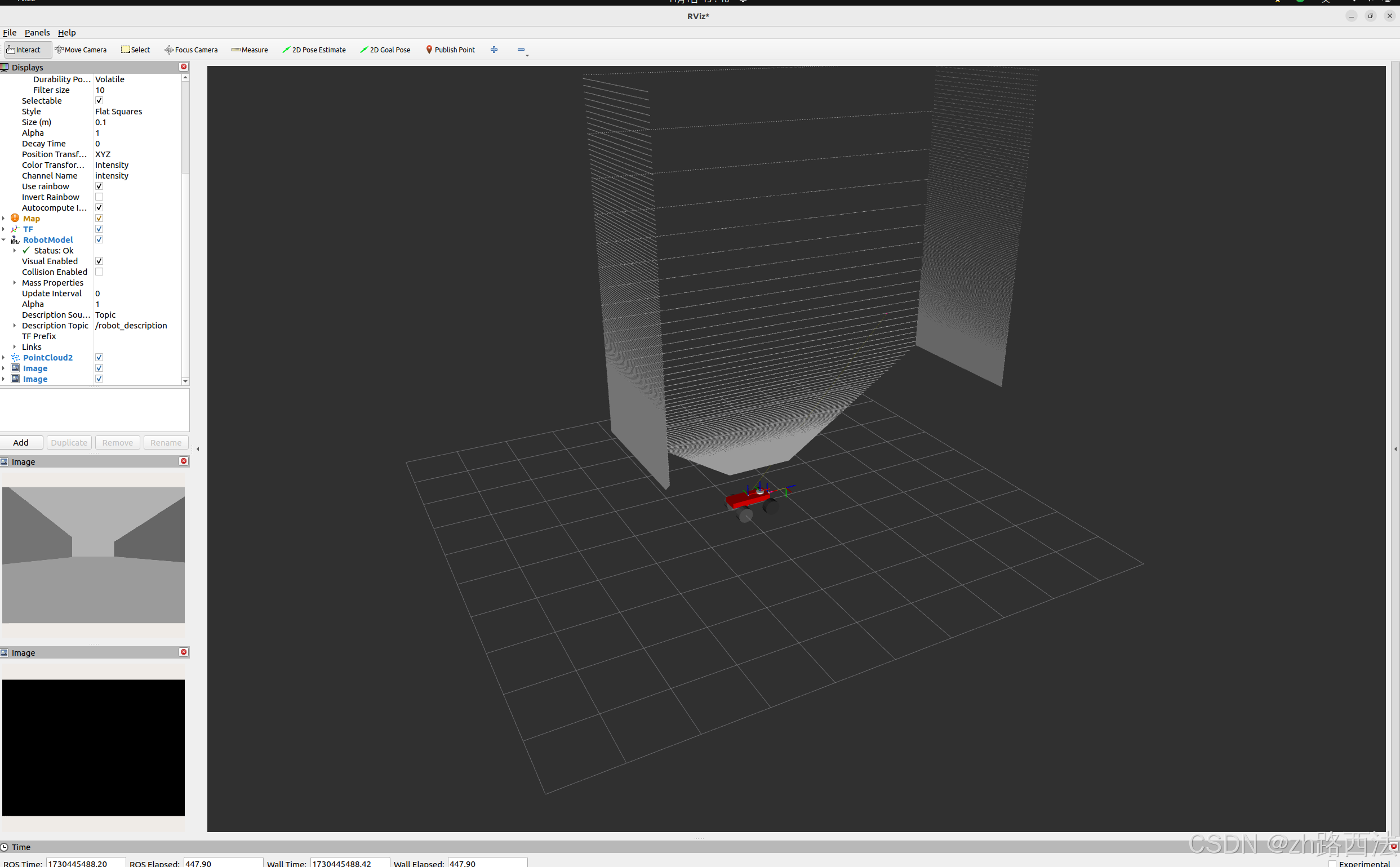Toggle the Invert Rainbow checkbox
1400x867 pixels.
tap(99, 197)
